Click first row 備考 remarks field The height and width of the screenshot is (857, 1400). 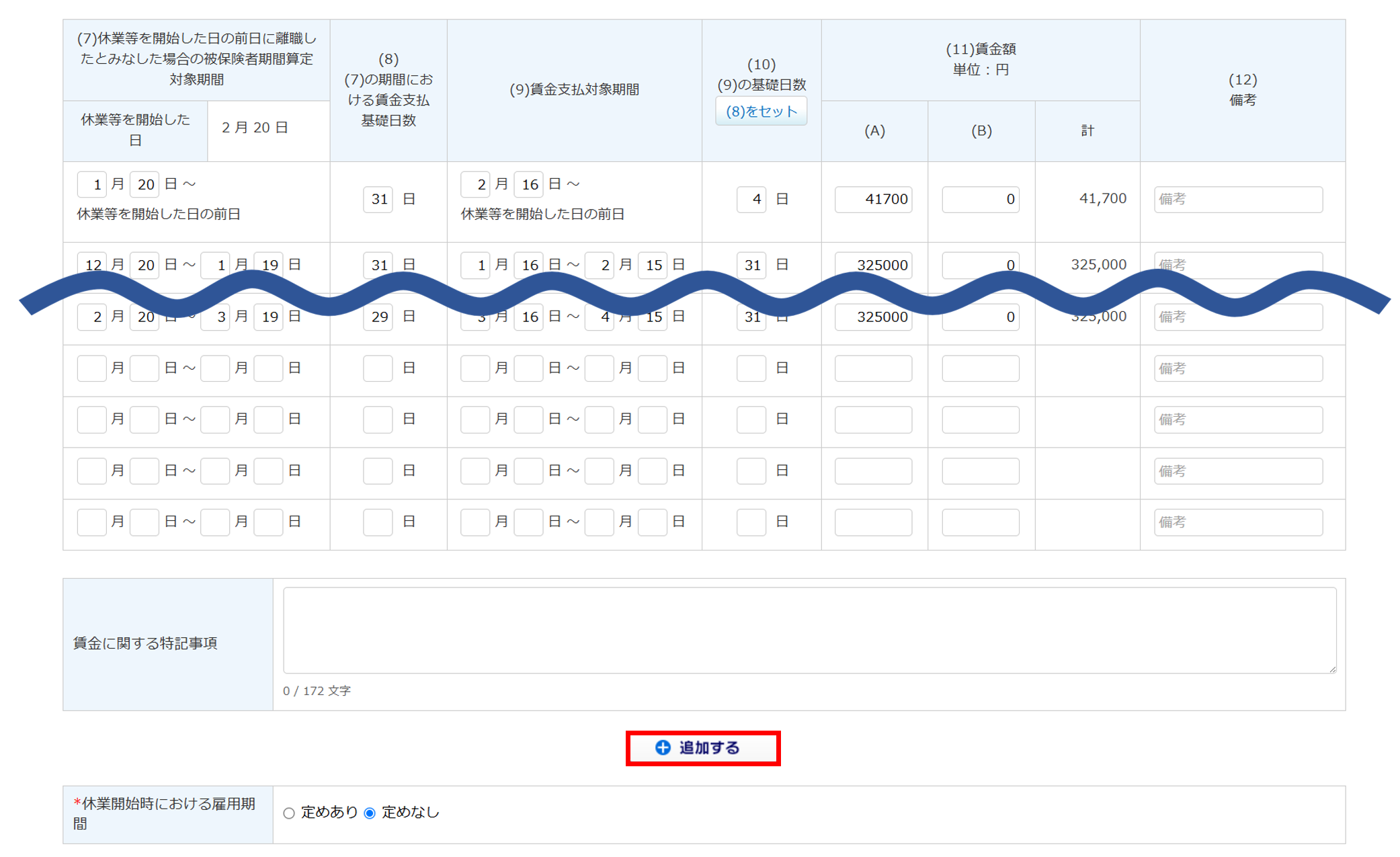tap(1237, 200)
